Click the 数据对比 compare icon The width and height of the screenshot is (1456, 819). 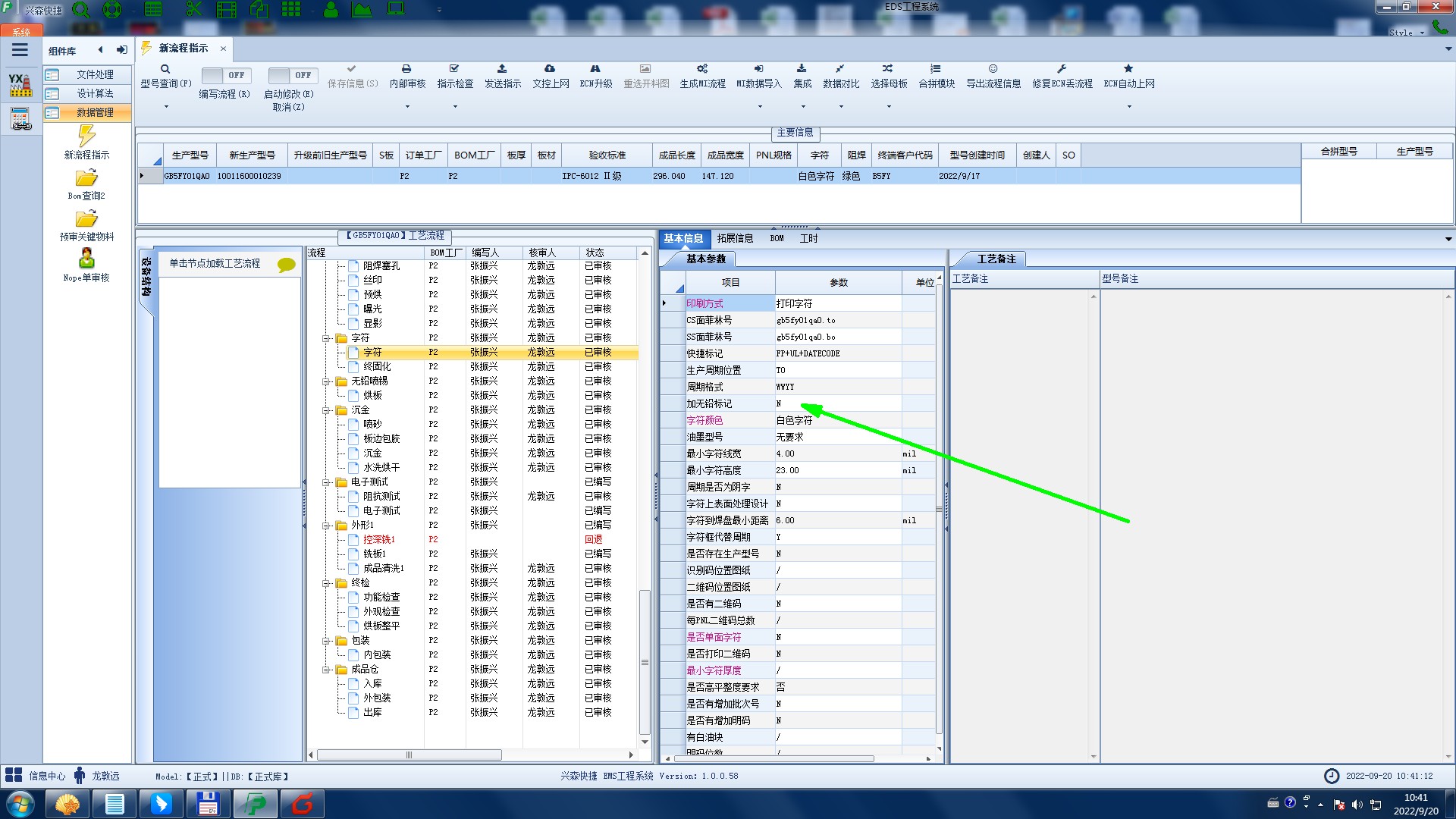(840, 68)
